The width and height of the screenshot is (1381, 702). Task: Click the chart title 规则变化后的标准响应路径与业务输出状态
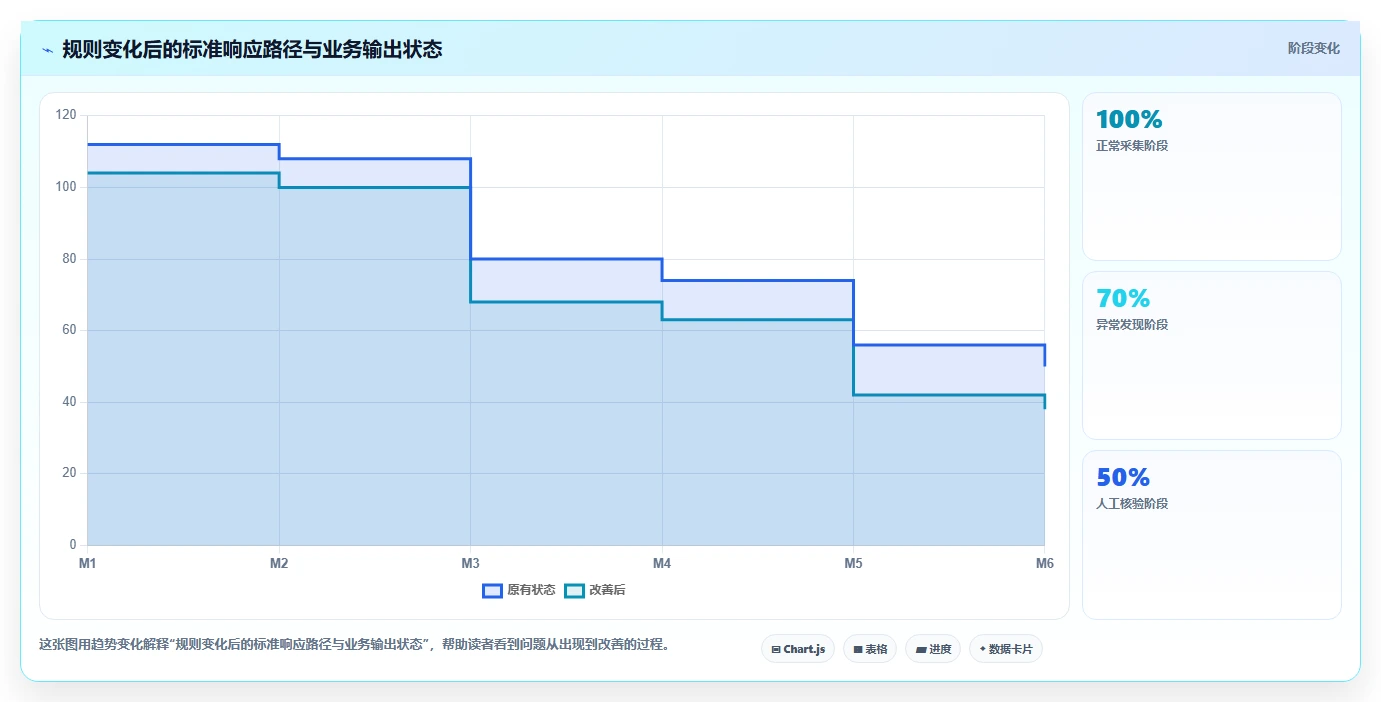252,49
